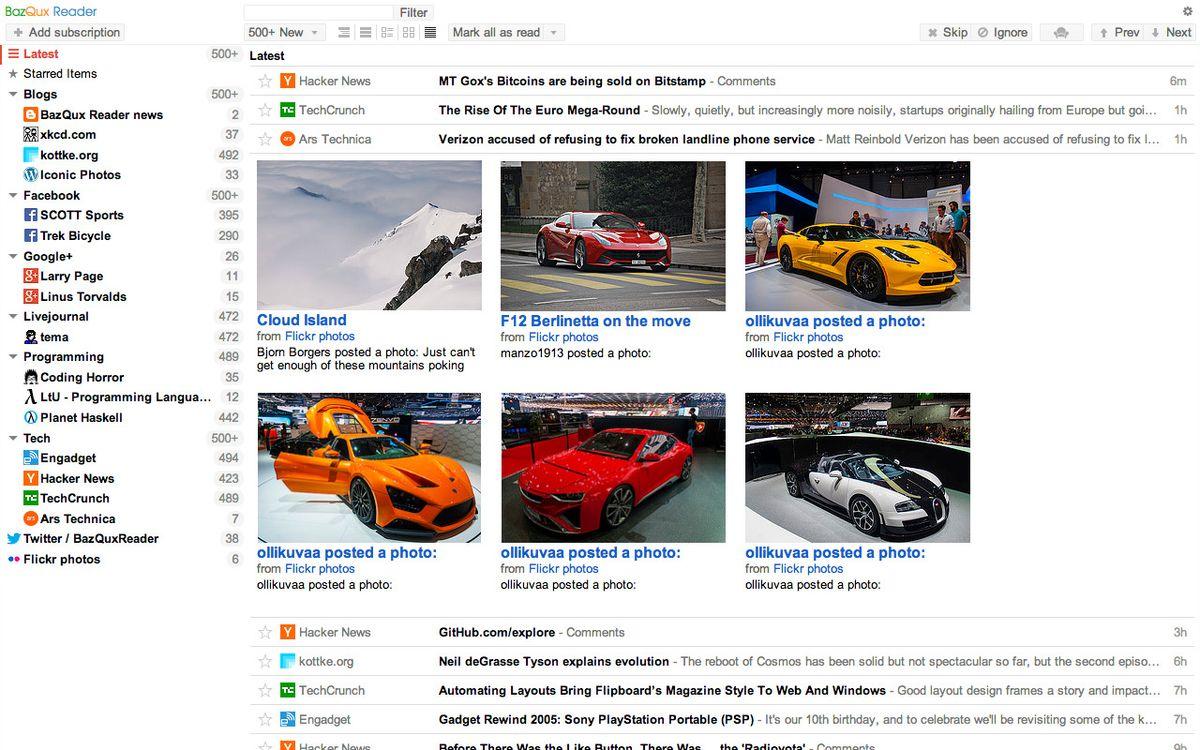Click the Ignore button
Viewport: 1200px width, 750px height.
[1003, 32]
